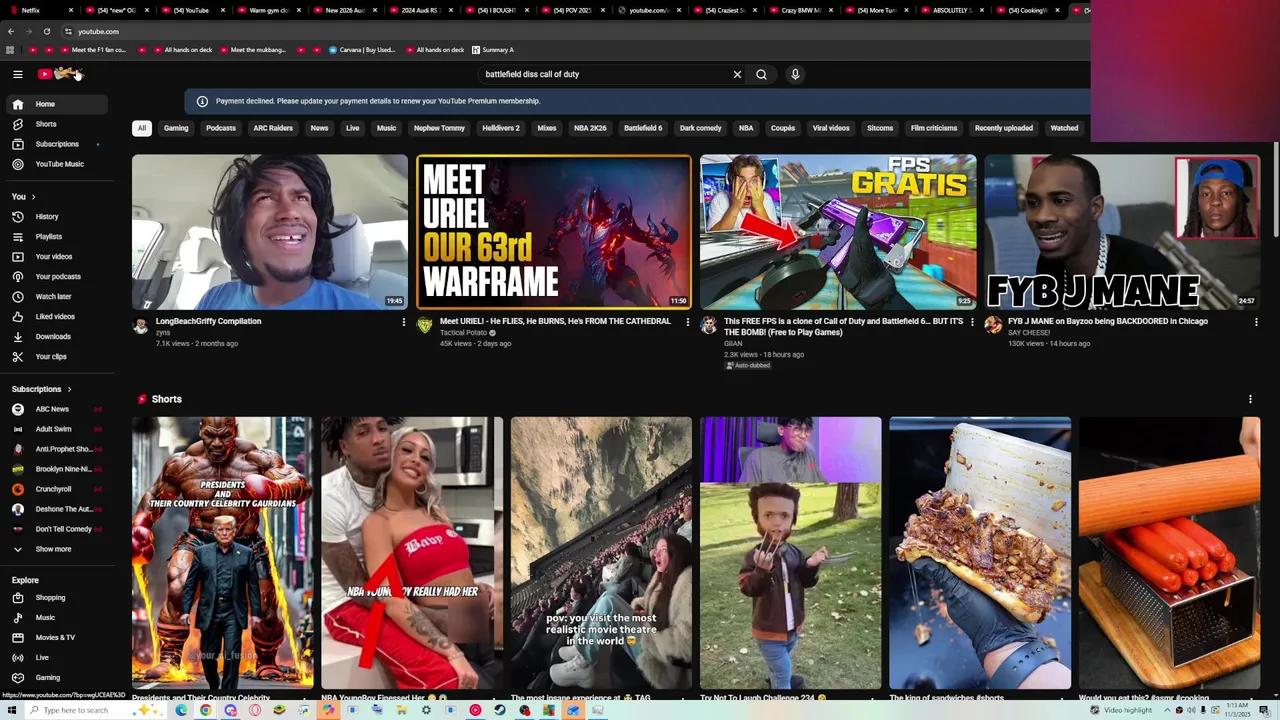Open the ABC News subscription channel
This screenshot has height=720, width=1280.
[57, 409]
